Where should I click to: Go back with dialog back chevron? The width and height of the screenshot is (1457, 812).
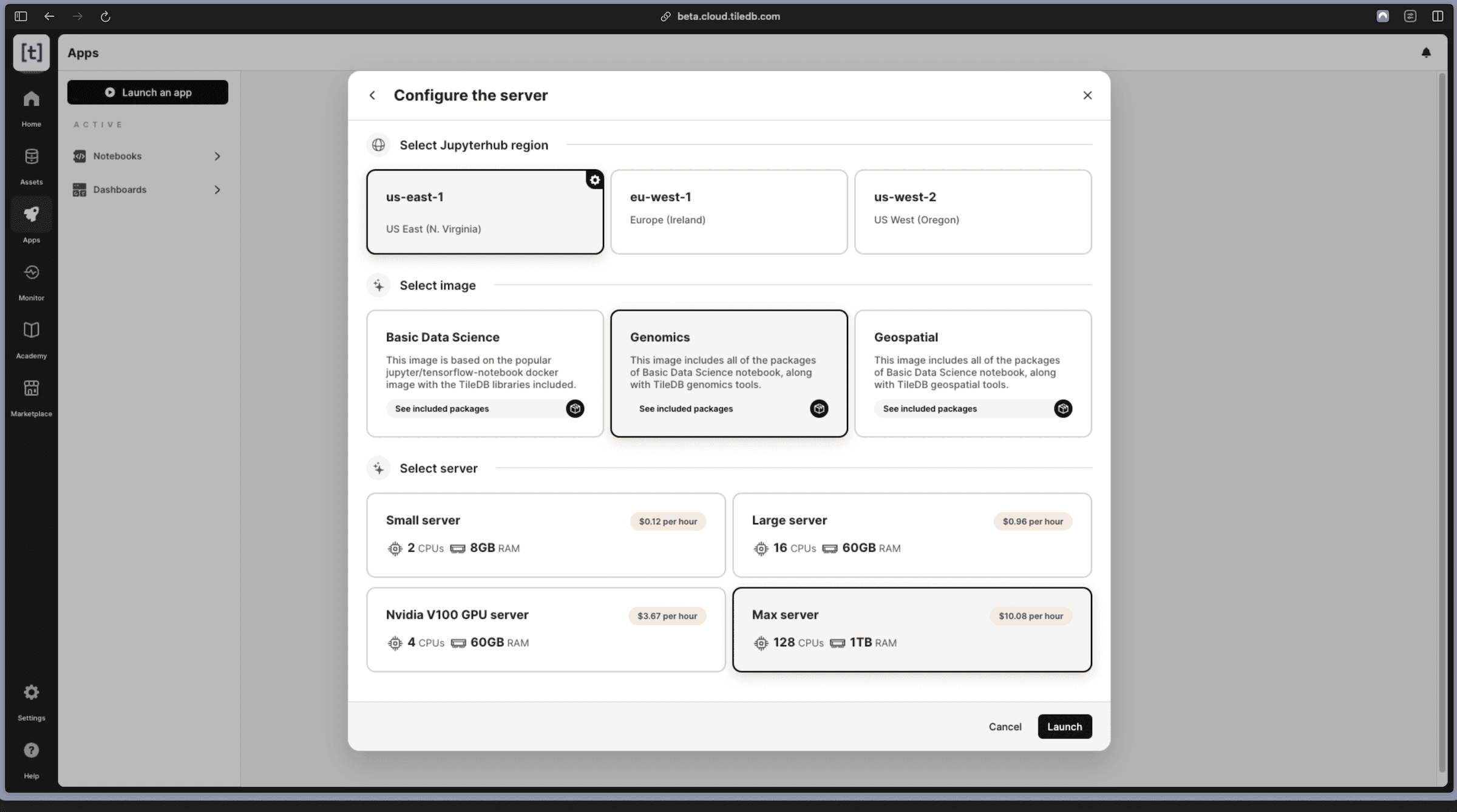pyautogui.click(x=372, y=95)
